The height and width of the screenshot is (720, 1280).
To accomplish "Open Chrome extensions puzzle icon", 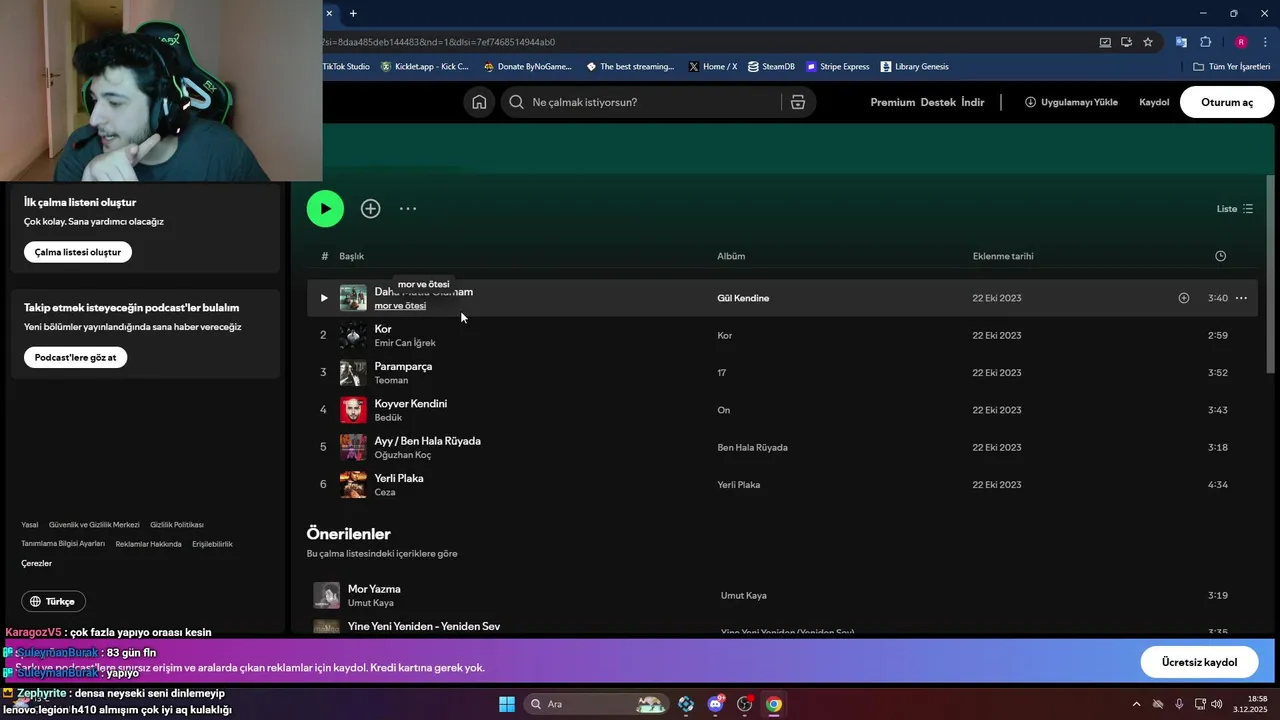I will (x=1205, y=42).
